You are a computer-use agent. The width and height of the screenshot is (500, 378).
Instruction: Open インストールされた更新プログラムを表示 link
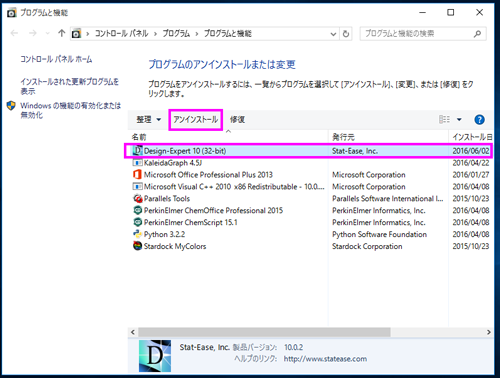(69, 86)
